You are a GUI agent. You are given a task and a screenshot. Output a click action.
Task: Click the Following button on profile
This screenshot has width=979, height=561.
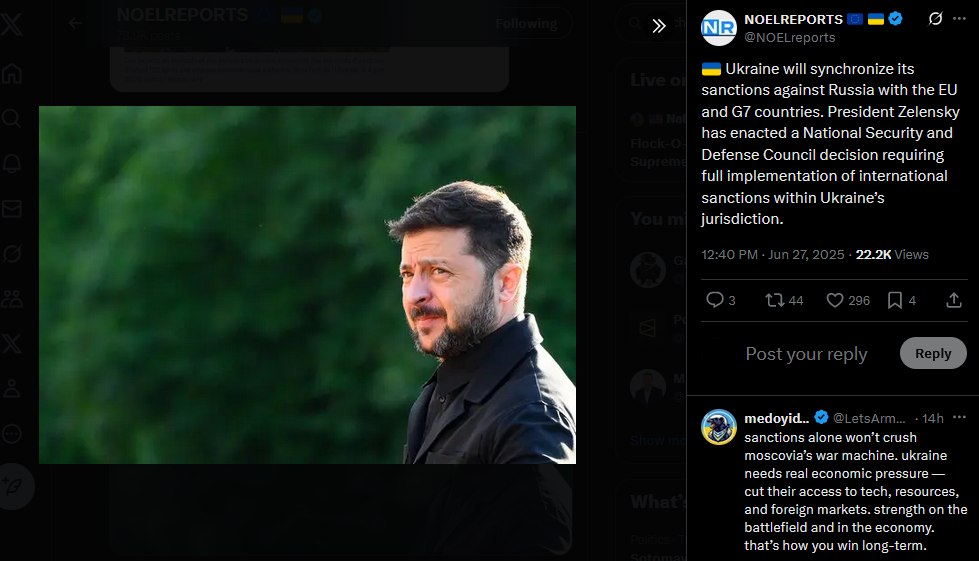pos(526,24)
